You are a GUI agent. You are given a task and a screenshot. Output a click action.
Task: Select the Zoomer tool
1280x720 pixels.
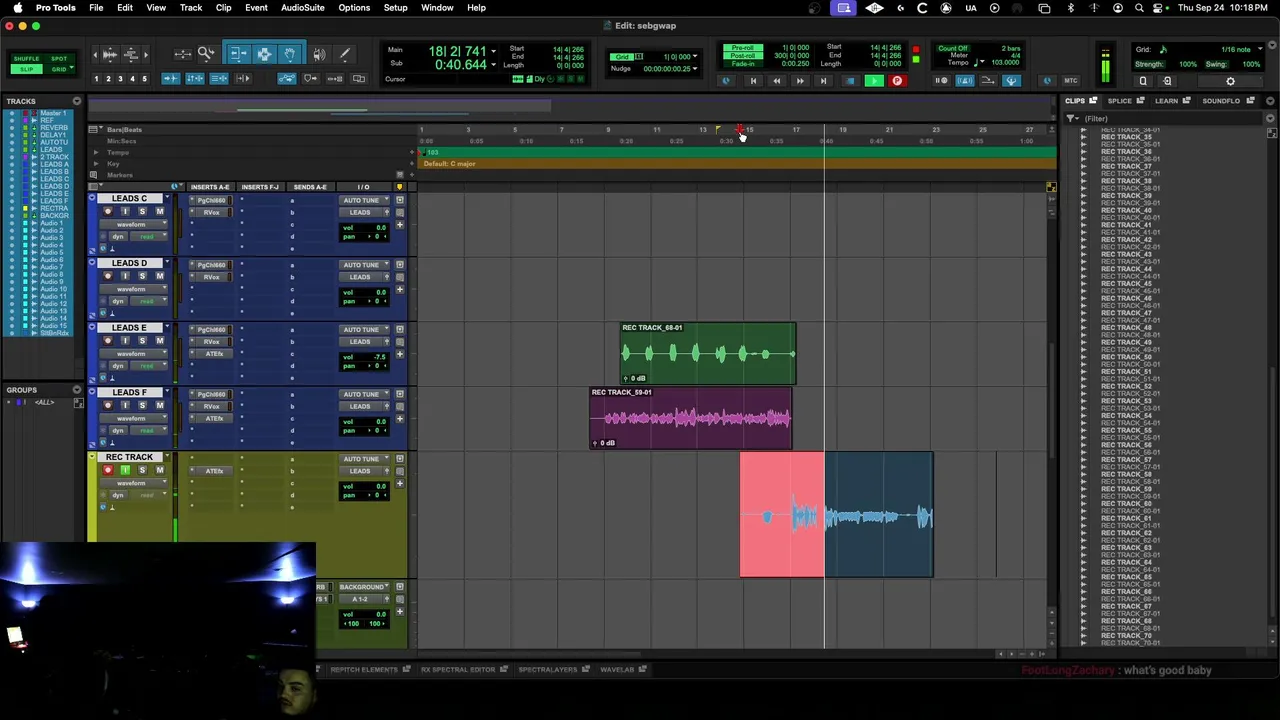[x=206, y=54]
